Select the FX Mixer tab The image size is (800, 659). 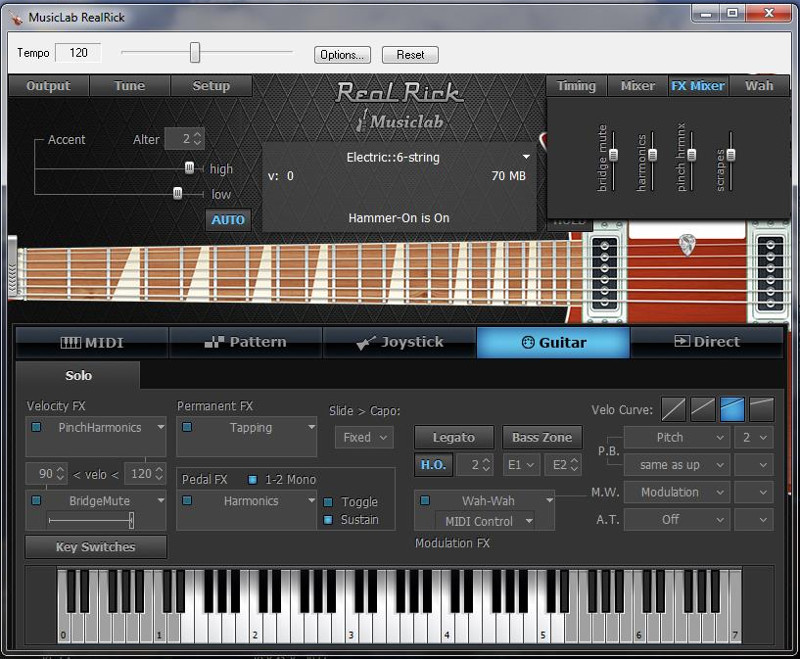tap(698, 86)
